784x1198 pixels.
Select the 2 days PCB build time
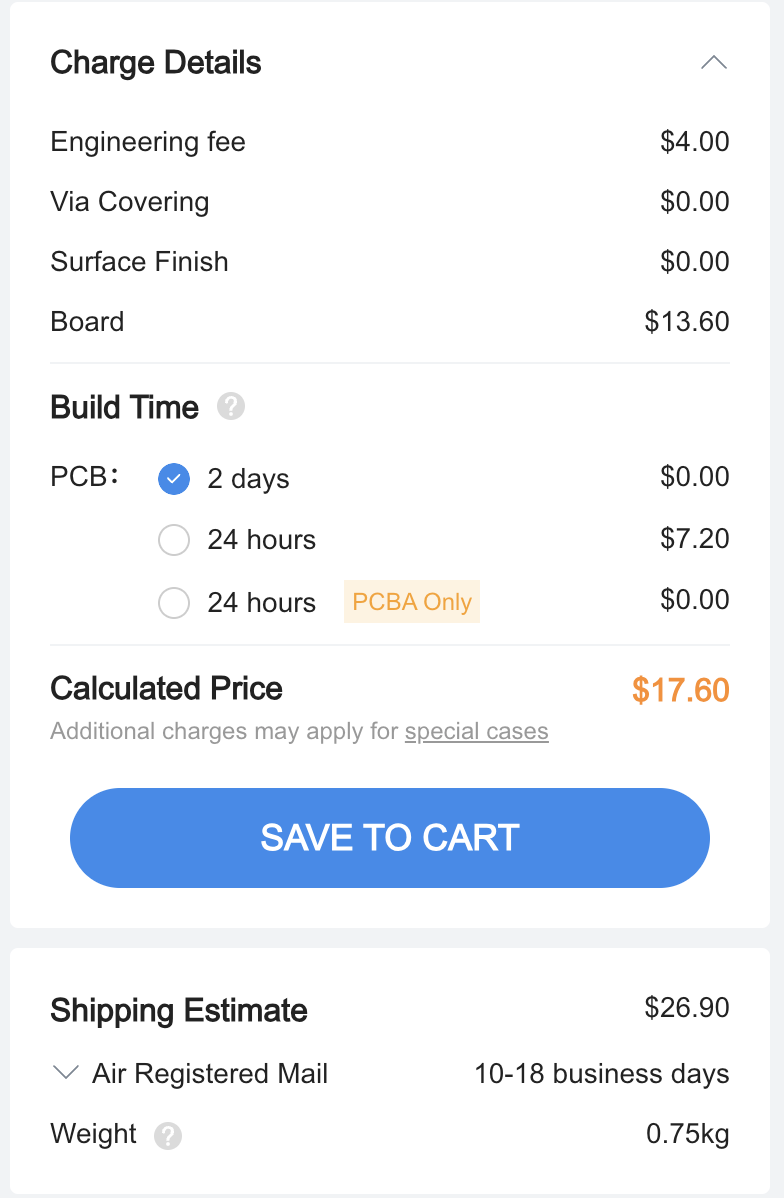pyautogui.click(x=174, y=479)
